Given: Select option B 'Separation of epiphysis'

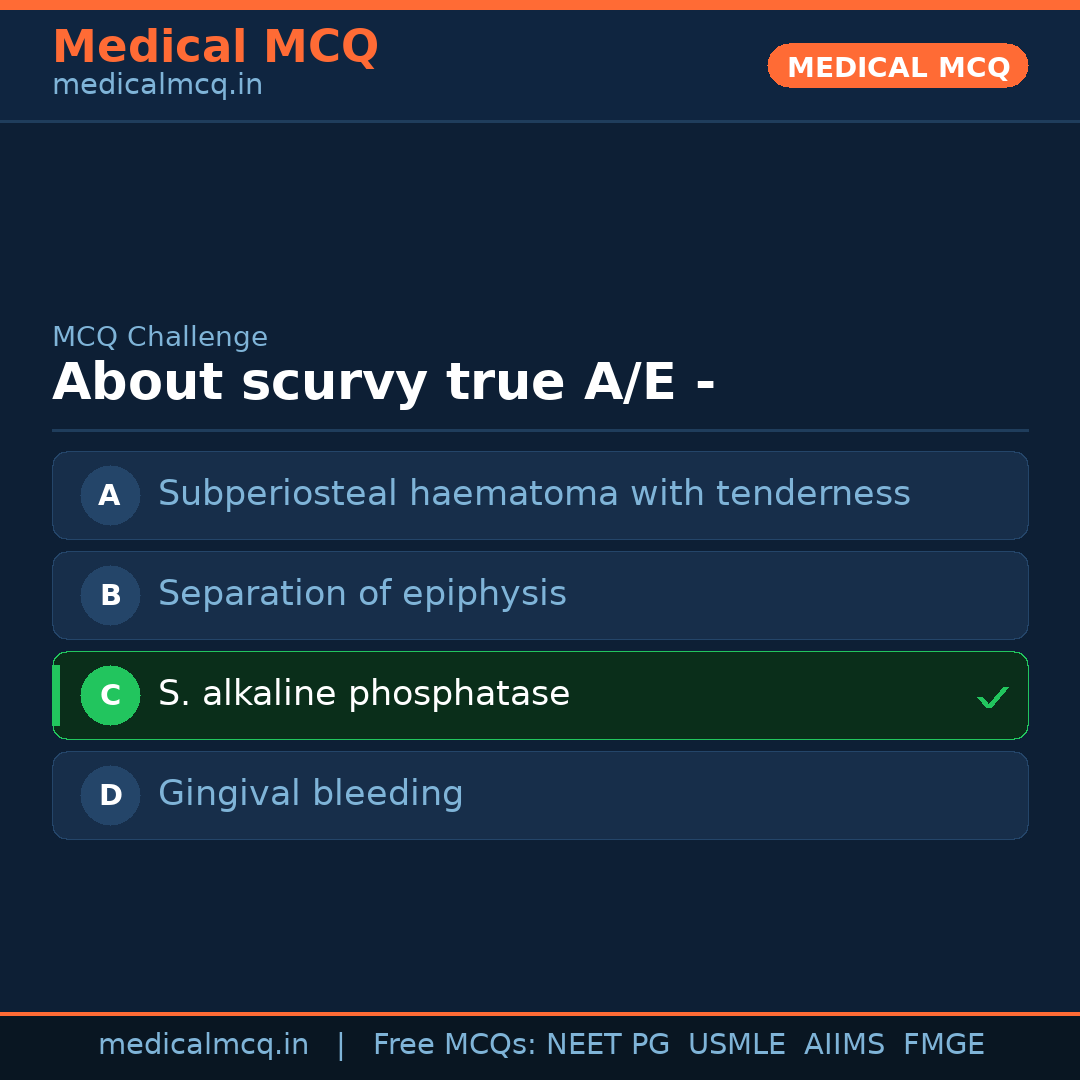Looking at the screenshot, I should tap(540, 595).
